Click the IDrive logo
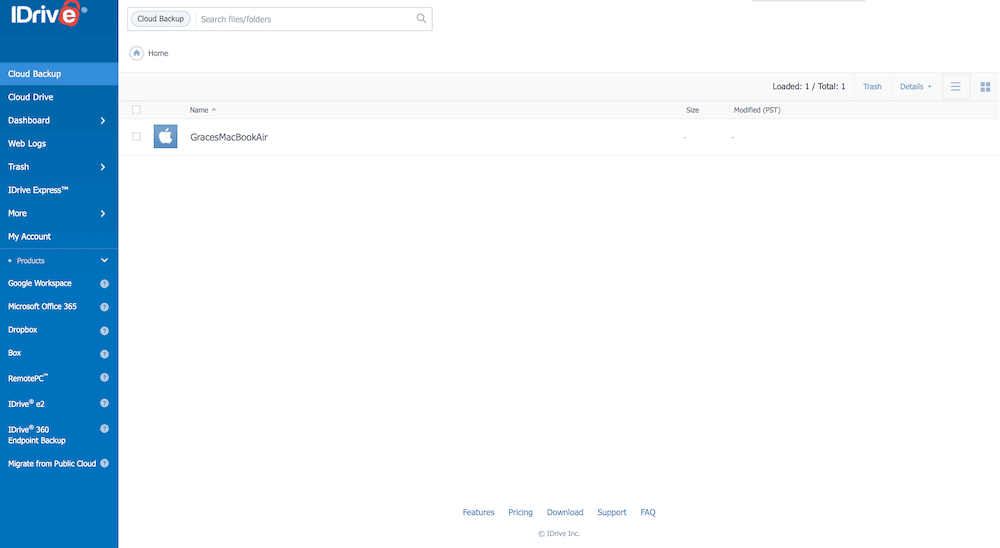Screen dimensions: 1000x548 click(x=48, y=13)
